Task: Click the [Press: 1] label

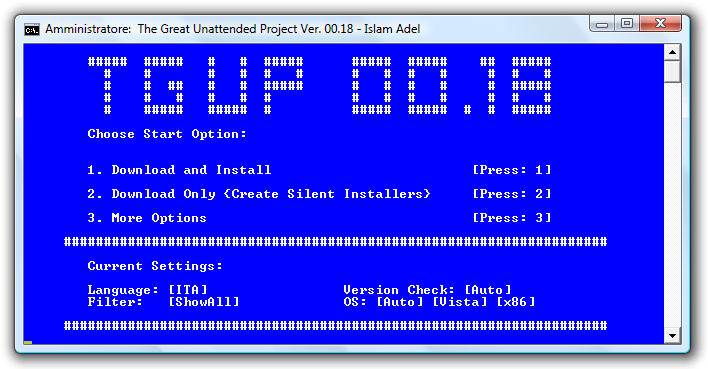Action: point(512,170)
